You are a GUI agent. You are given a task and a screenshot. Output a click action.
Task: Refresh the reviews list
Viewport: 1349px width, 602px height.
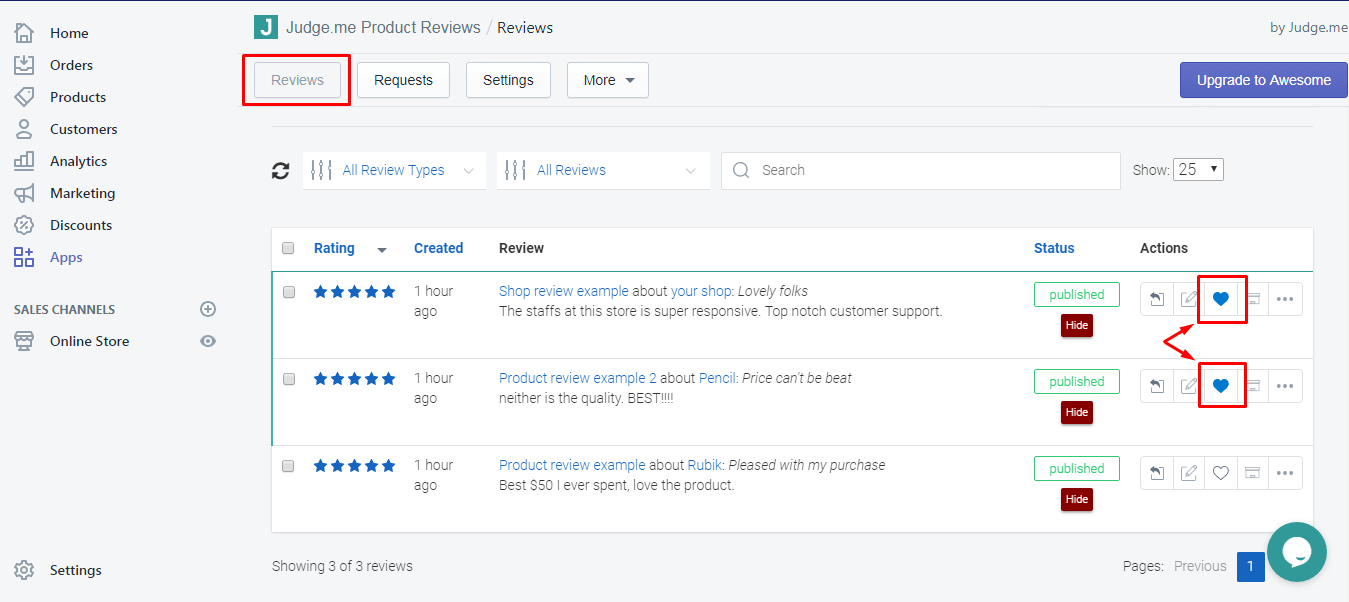281,170
